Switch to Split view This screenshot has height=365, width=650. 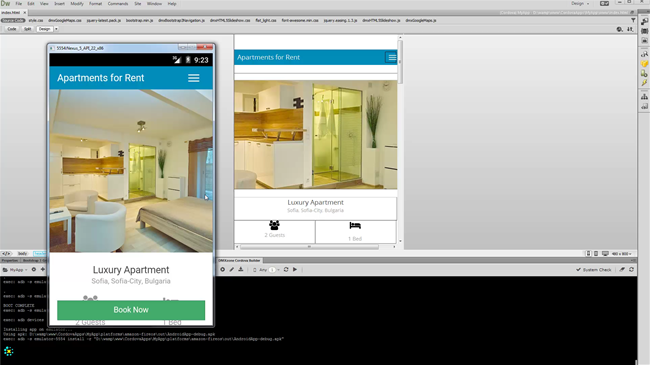pyautogui.click(x=27, y=29)
